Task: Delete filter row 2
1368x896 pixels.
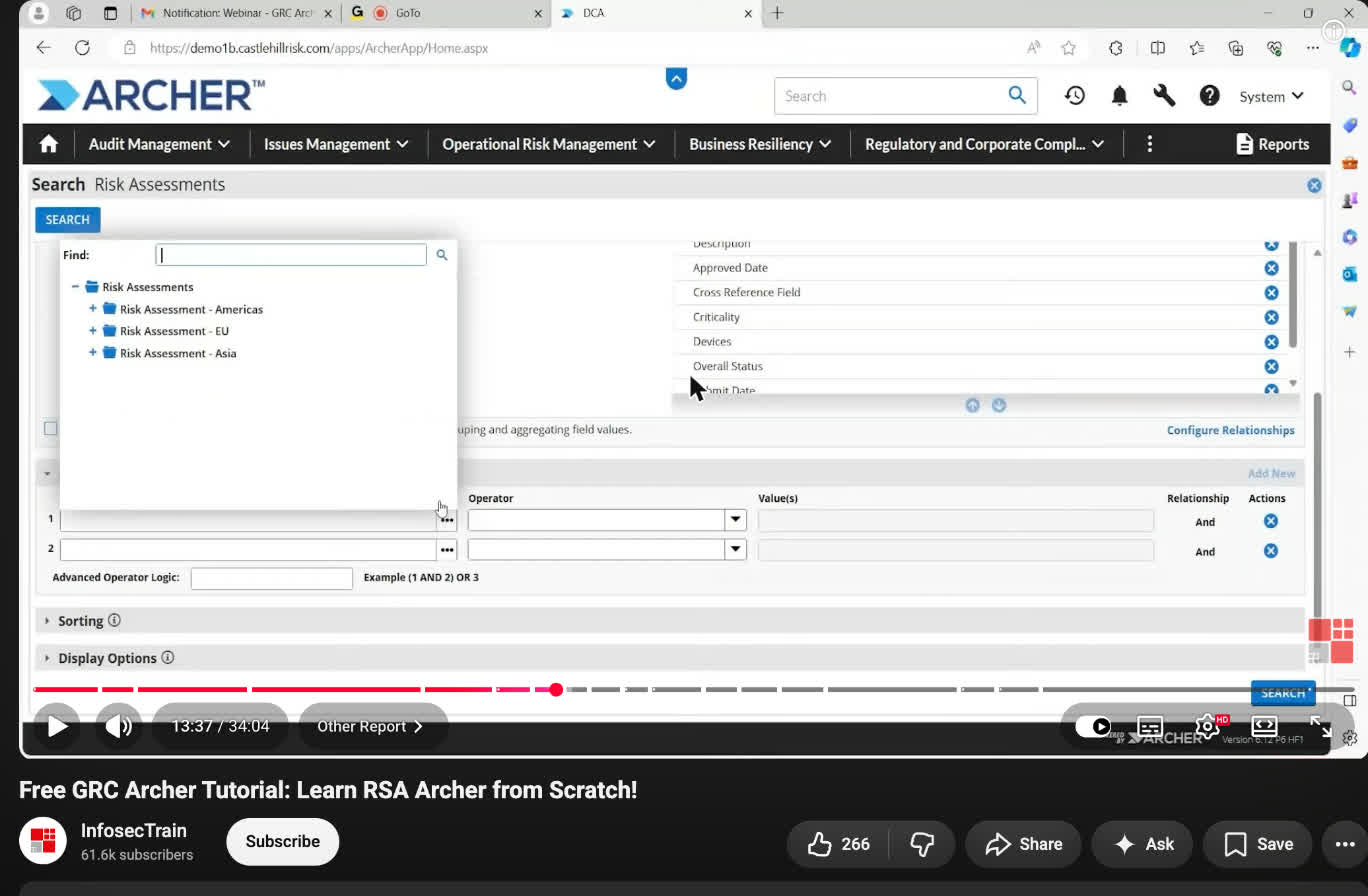Action: pyautogui.click(x=1271, y=551)
